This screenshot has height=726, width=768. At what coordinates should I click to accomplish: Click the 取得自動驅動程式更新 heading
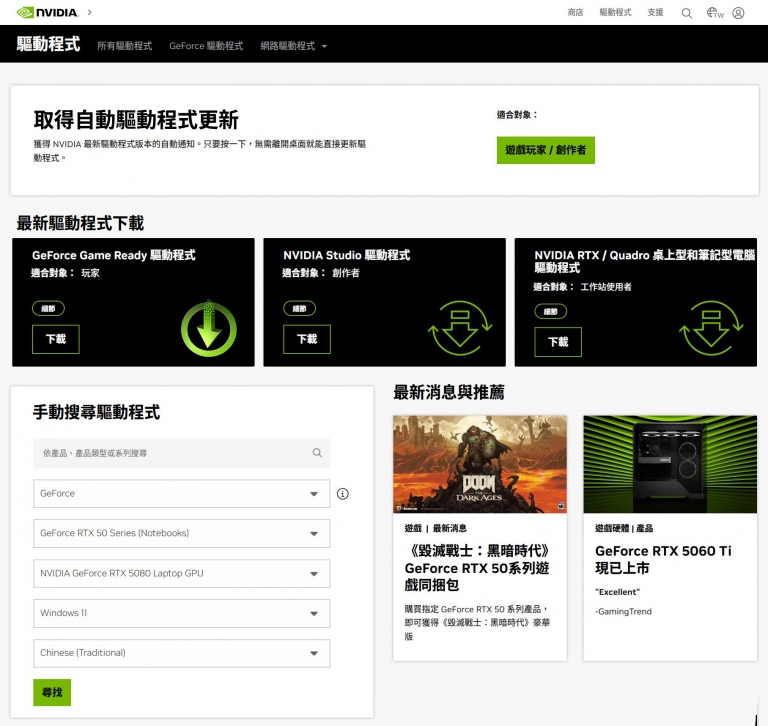[x=136, y=120]
